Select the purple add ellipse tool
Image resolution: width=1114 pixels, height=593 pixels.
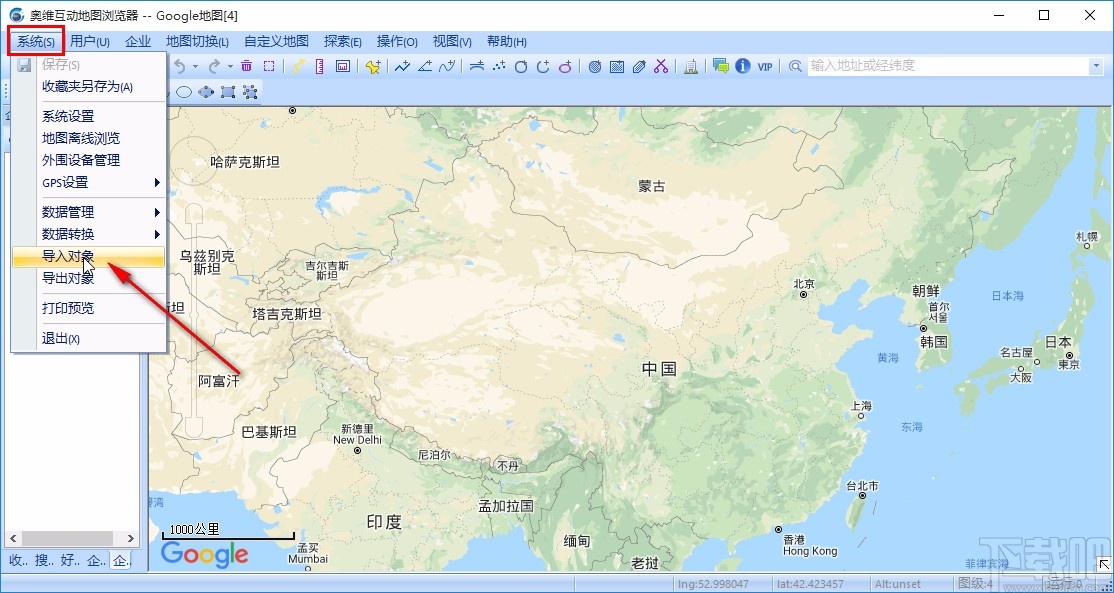(566, 66)
